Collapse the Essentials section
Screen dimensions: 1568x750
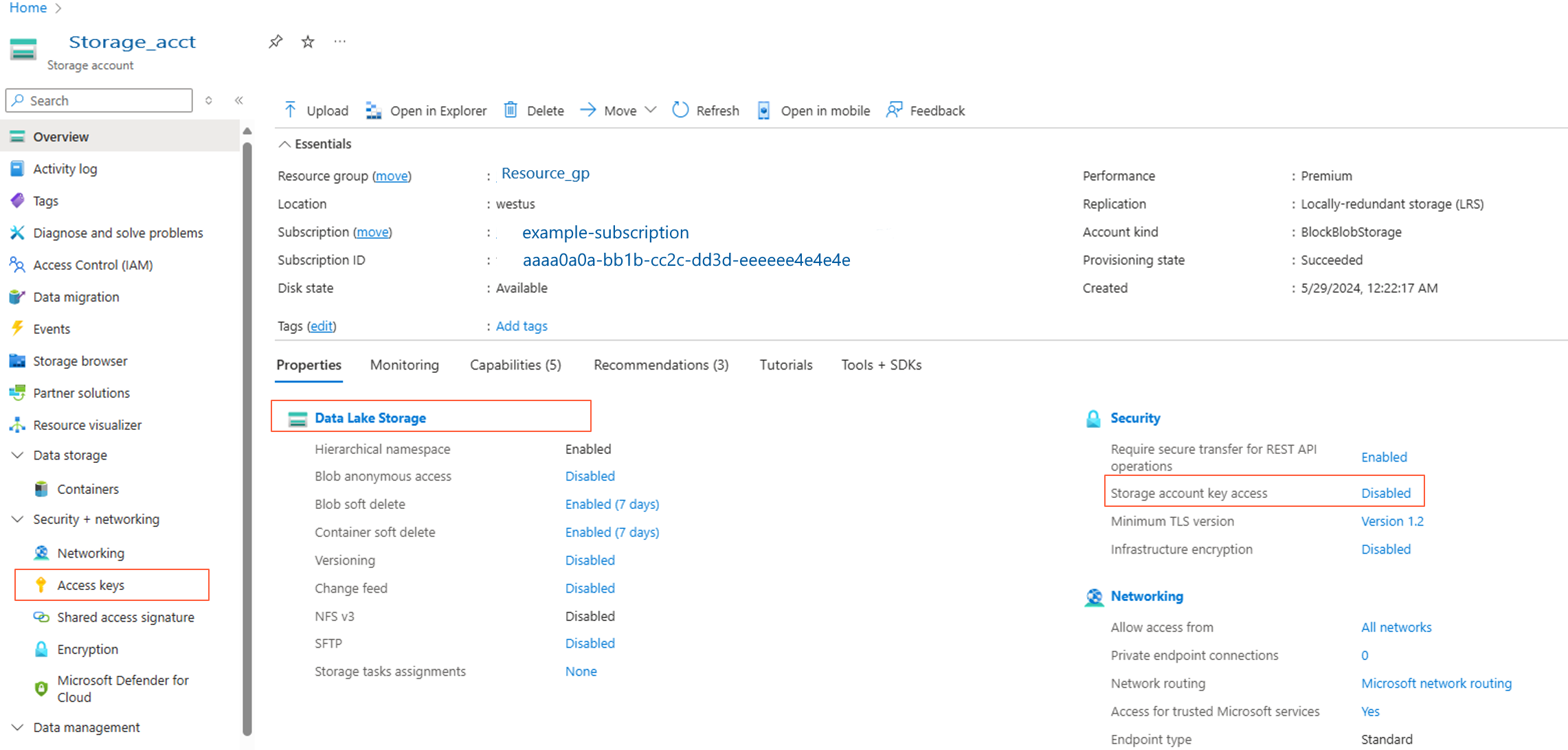click(284, 144)
